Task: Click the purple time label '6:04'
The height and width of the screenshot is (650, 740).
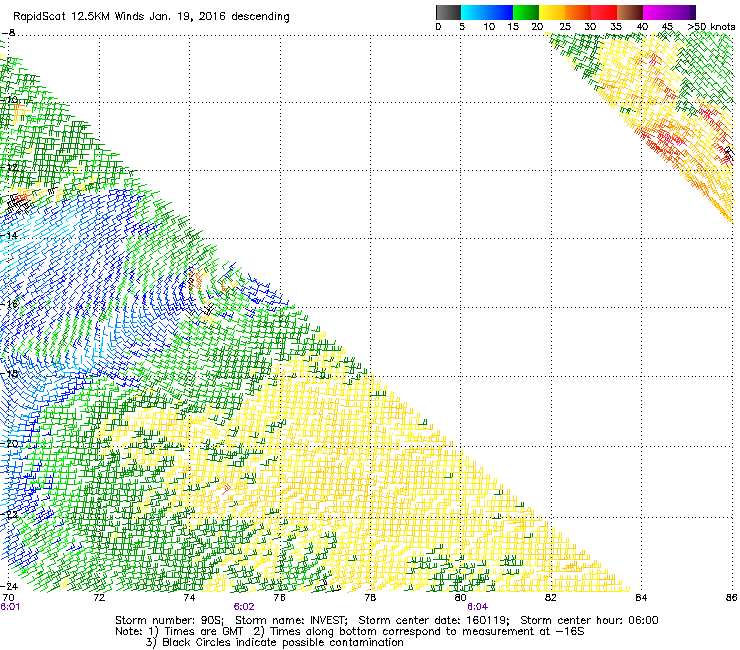Action: coord(478,607)
